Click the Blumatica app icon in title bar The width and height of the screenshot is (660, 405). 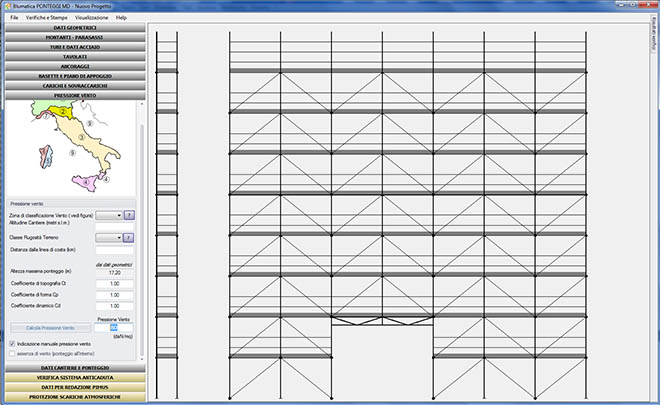point(5,5)
